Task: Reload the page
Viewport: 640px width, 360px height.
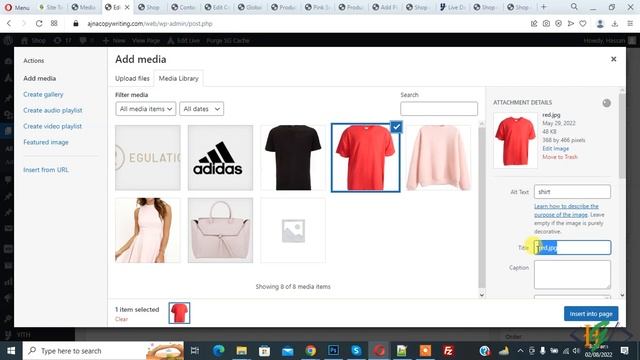Action: tap(39, 24)
